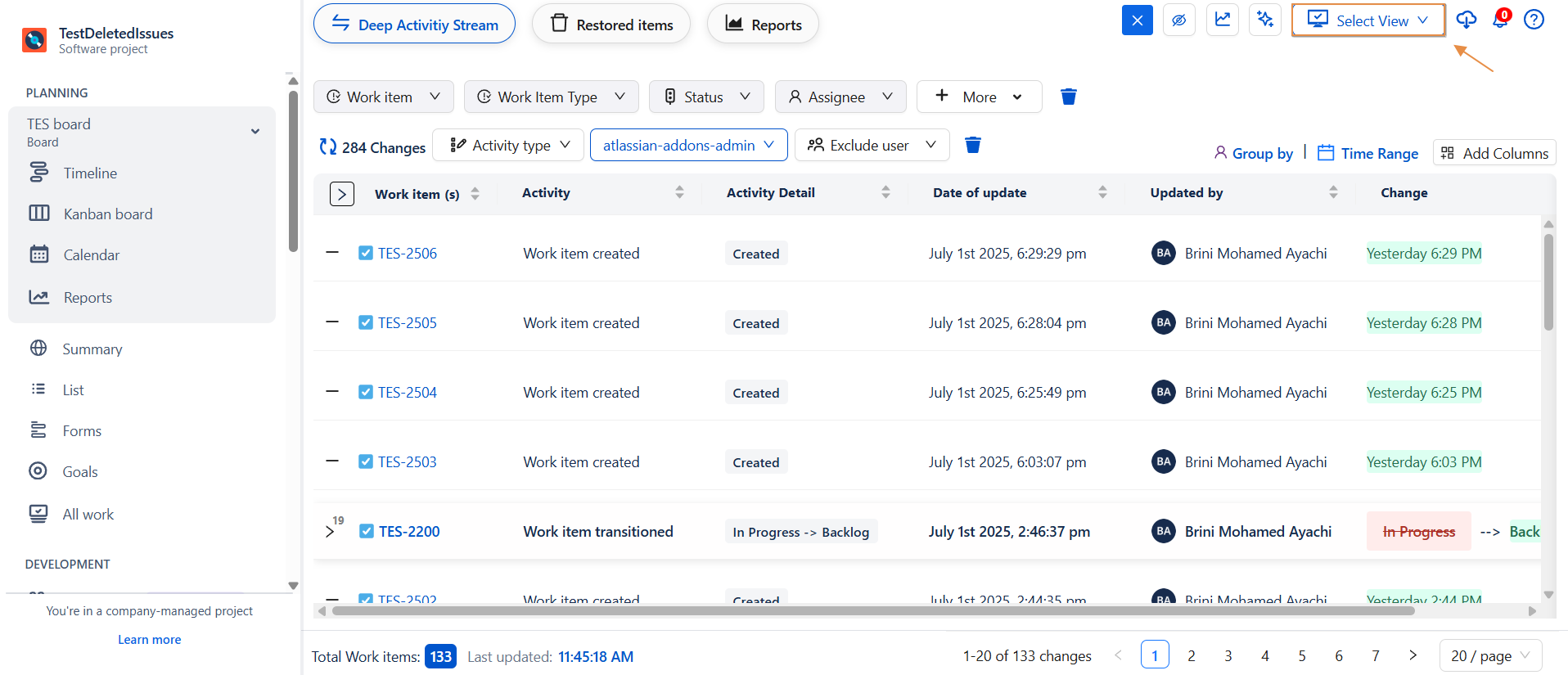Screen dimensions: 1568x675
Task: Click the blue X close icon in top toolbar
Action: click(1137, 20)
